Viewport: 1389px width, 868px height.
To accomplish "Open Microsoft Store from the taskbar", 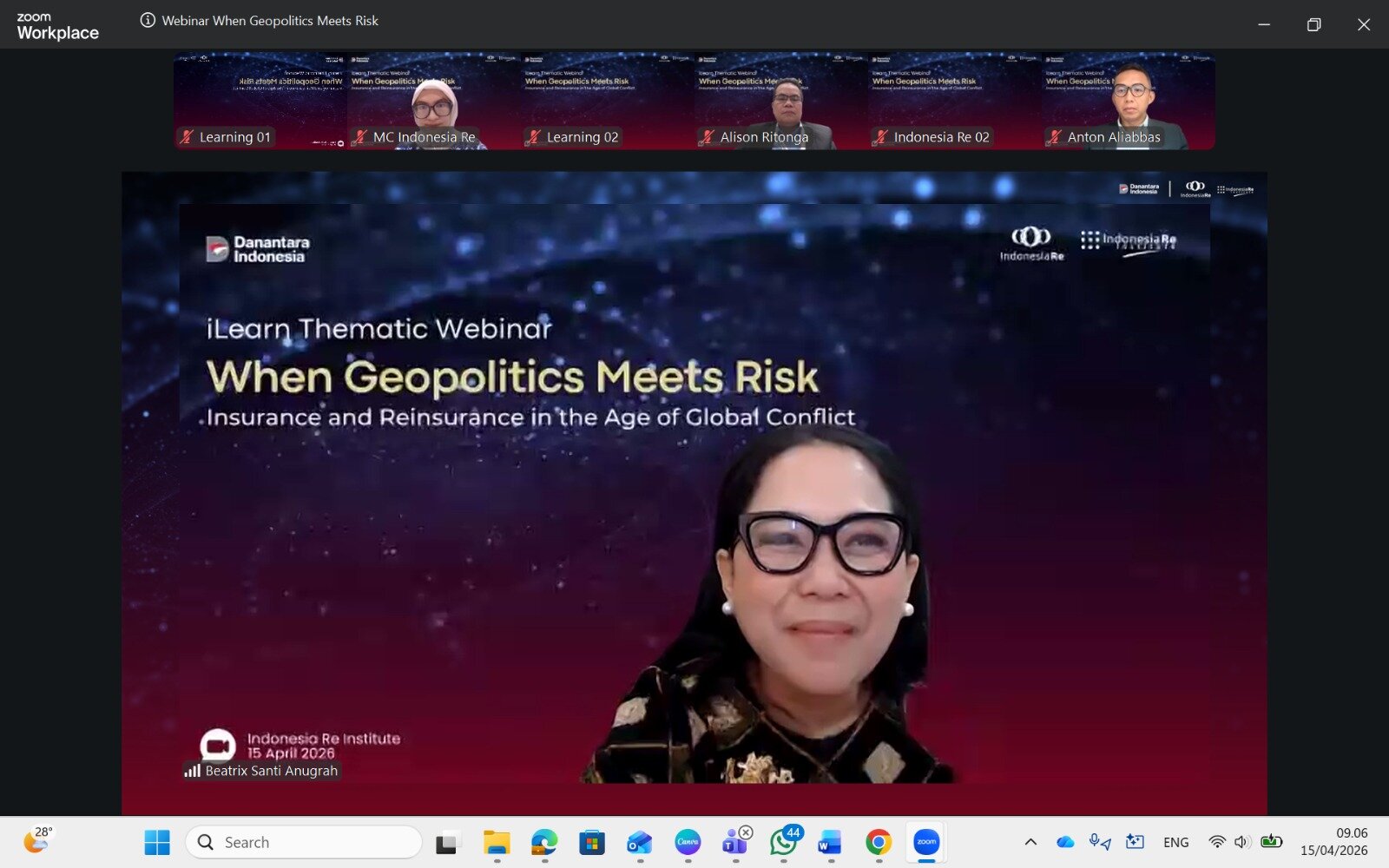I will point(592,842).
